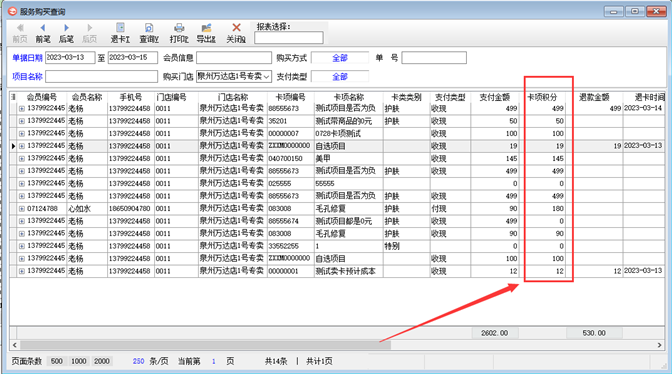Click the start date field 2023-03-13
The width and height of the screenshot is (672, 374).
[70, 57]
